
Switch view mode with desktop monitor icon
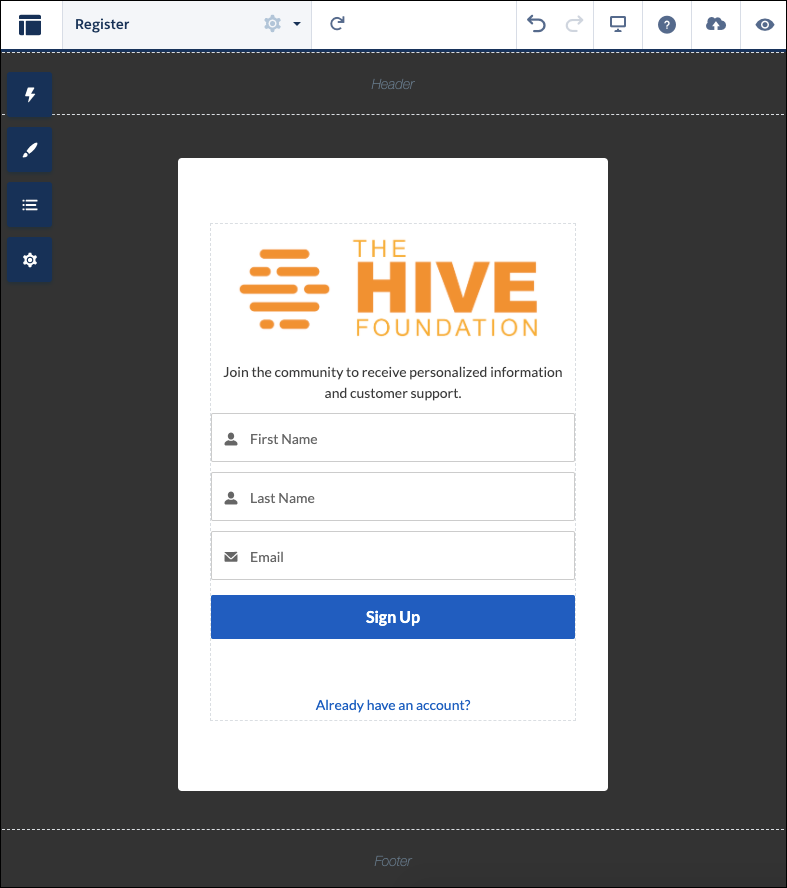point(618,24)
